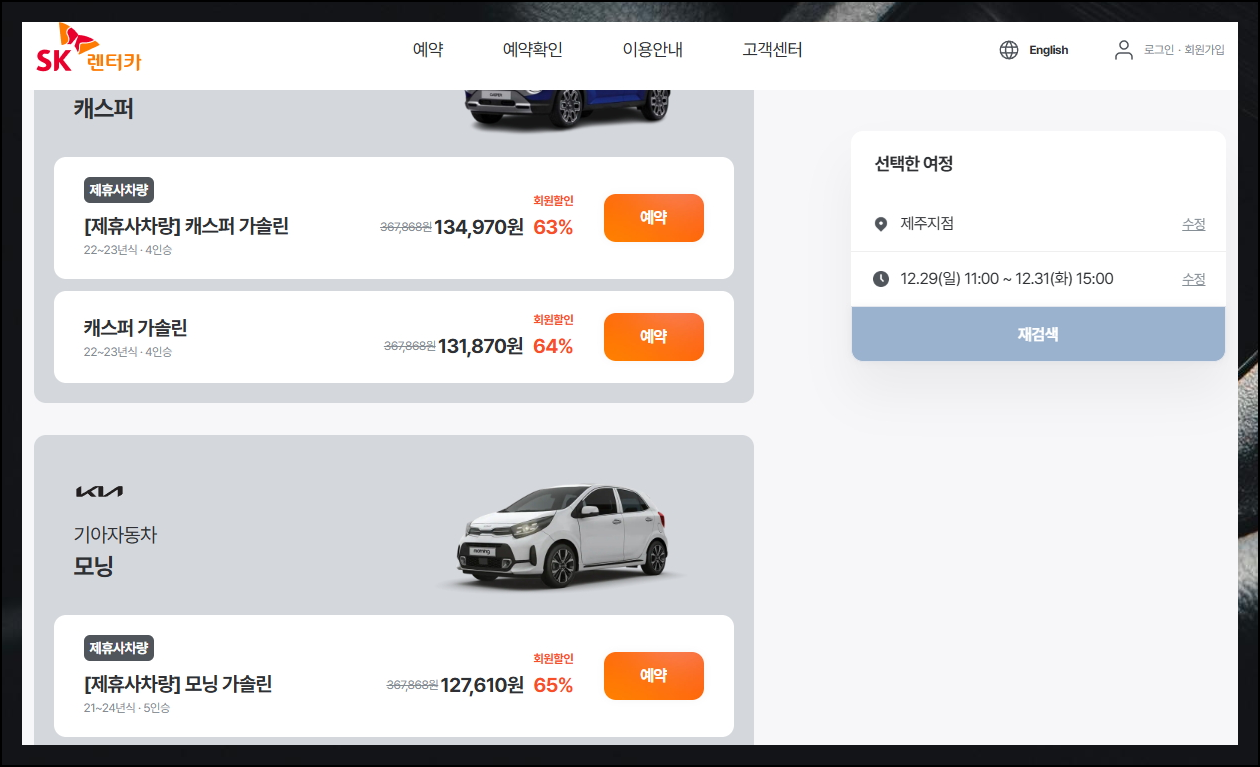Click the clock icon beside rental dates
Viewport: 1260px width, 767px height.
[881, 279]
